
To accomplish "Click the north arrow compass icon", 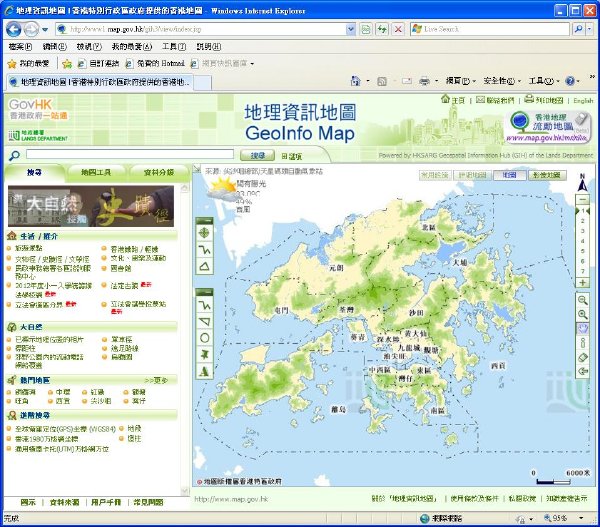I will pyautogui.click(x=582, y=183).
